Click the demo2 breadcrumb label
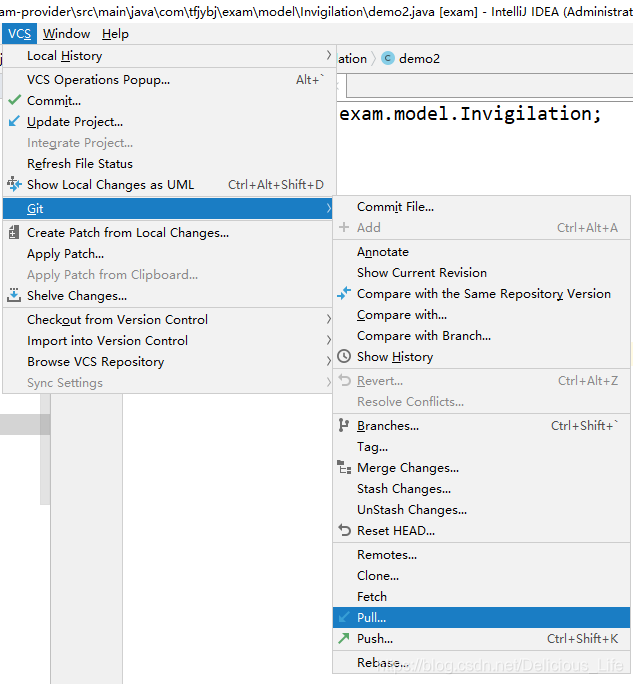 tap(419, 58)
